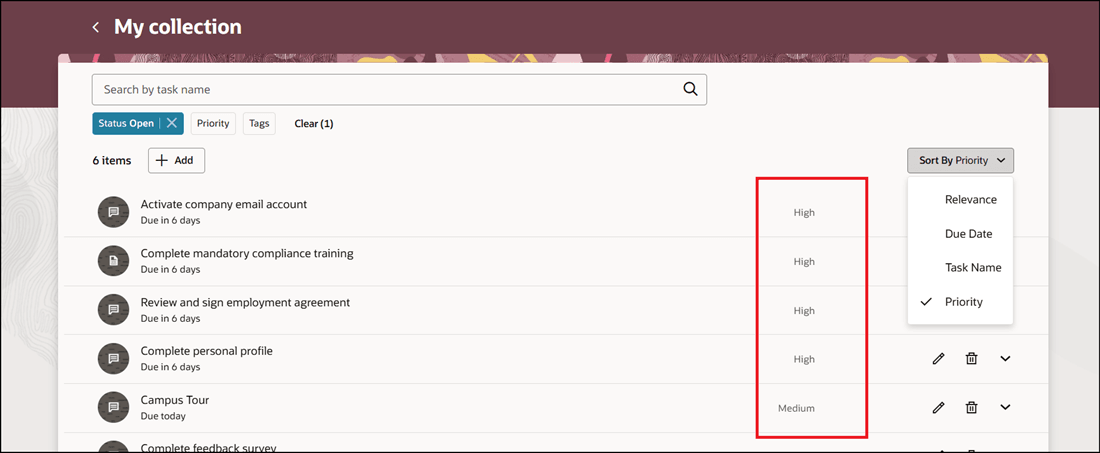The height and width of the screenshot is (453, 1100).
Task: Open Complete personal profile task
Action: pyautogui.click(x=207, y=351)
